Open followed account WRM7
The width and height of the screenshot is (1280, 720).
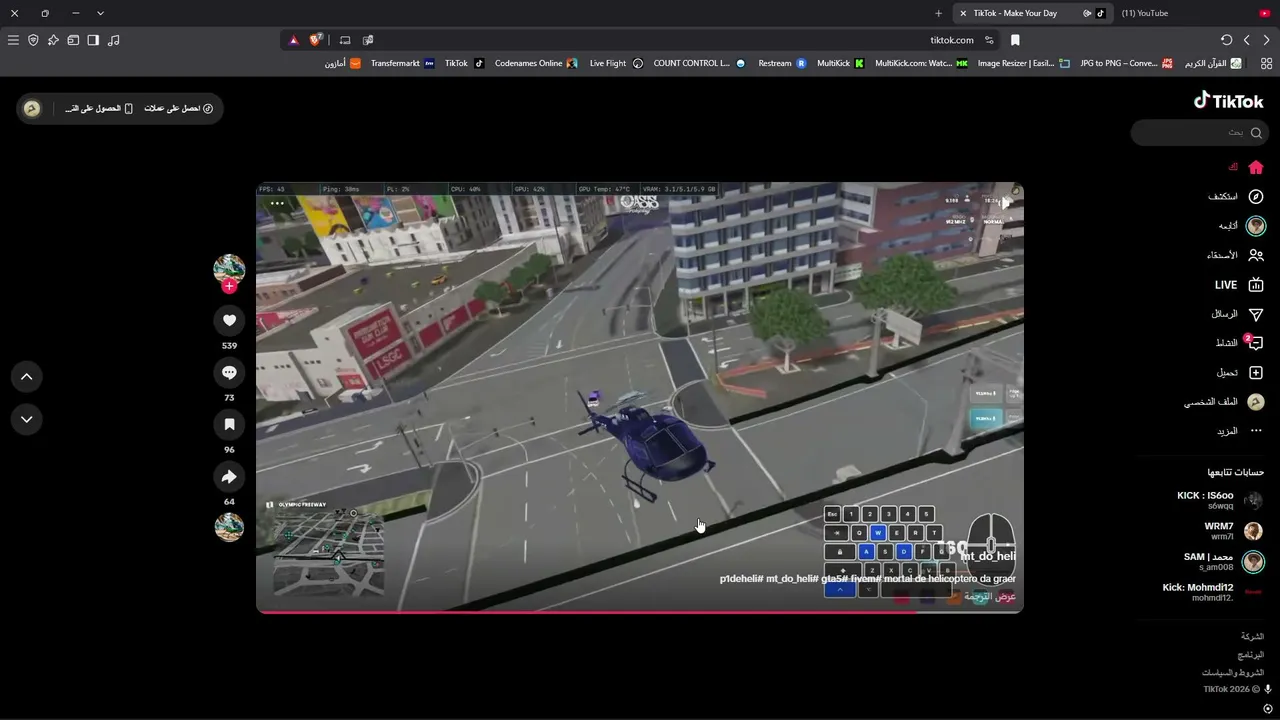1234,530
